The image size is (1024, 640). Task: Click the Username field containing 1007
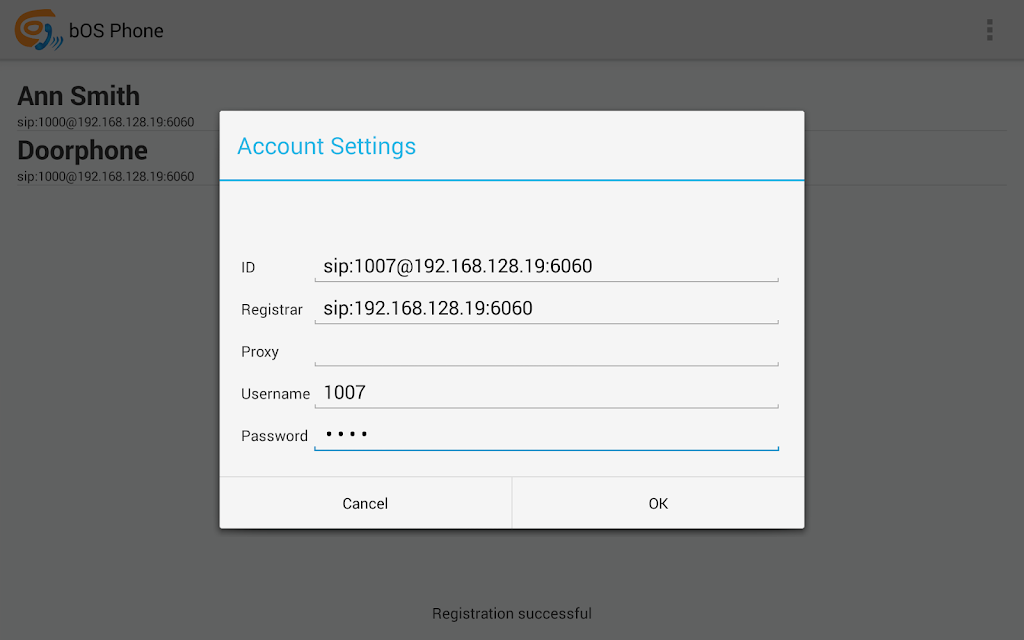pyautogui.click(x=546, y=393)
